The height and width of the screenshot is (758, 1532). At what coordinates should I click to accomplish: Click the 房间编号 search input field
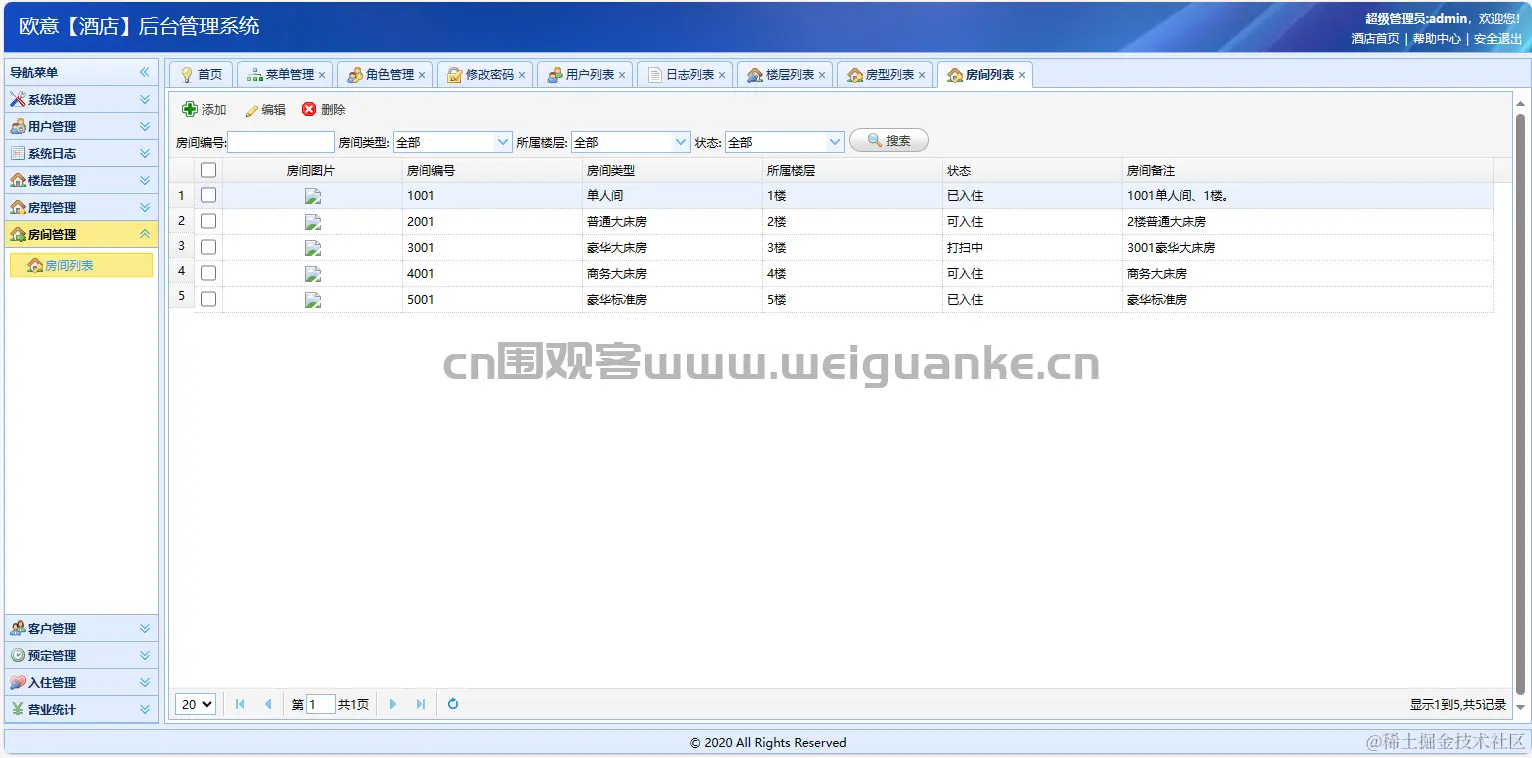tap(281, 142)
